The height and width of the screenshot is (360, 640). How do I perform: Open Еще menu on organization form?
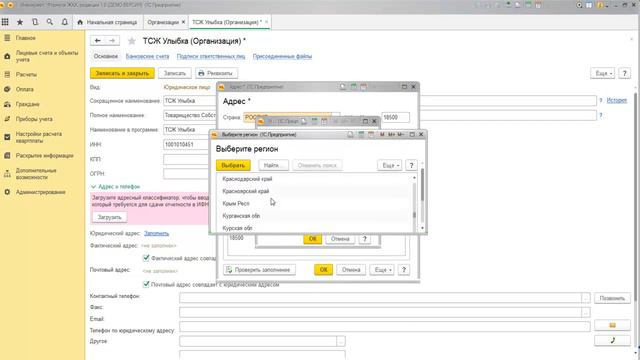tap(602, 73)
